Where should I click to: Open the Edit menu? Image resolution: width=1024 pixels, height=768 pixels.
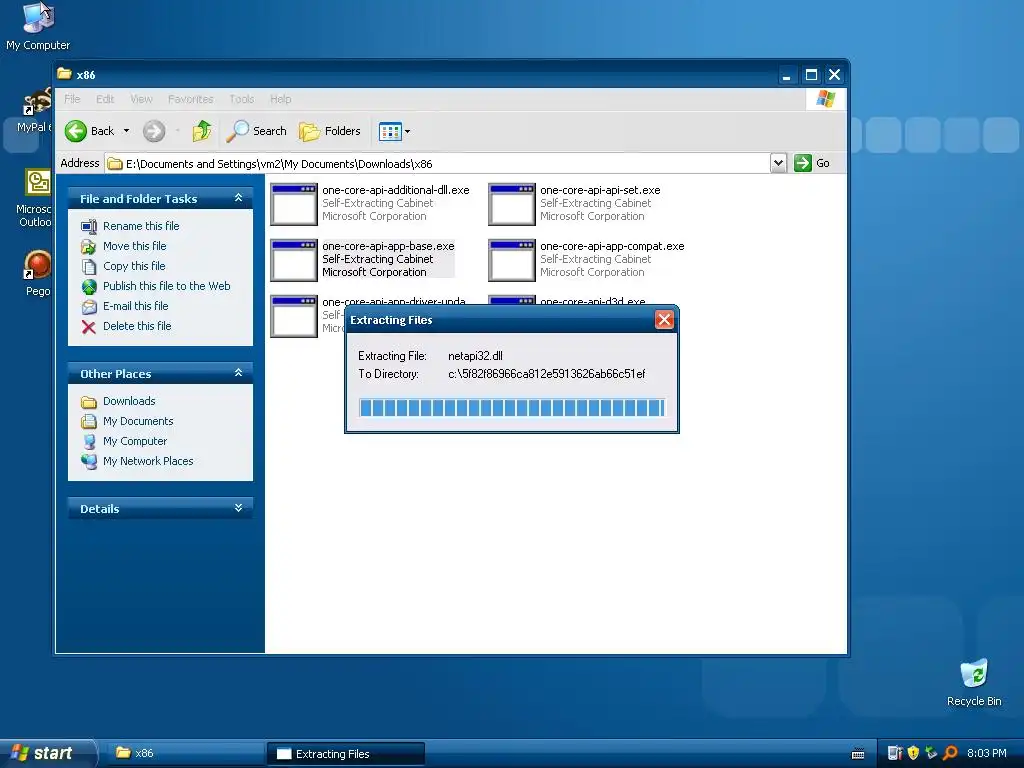[104, 99]
